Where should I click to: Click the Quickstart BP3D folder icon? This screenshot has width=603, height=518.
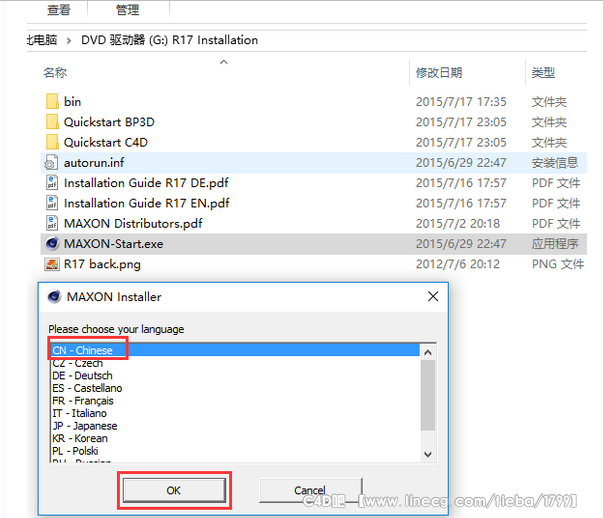click(x=52, y=122)
